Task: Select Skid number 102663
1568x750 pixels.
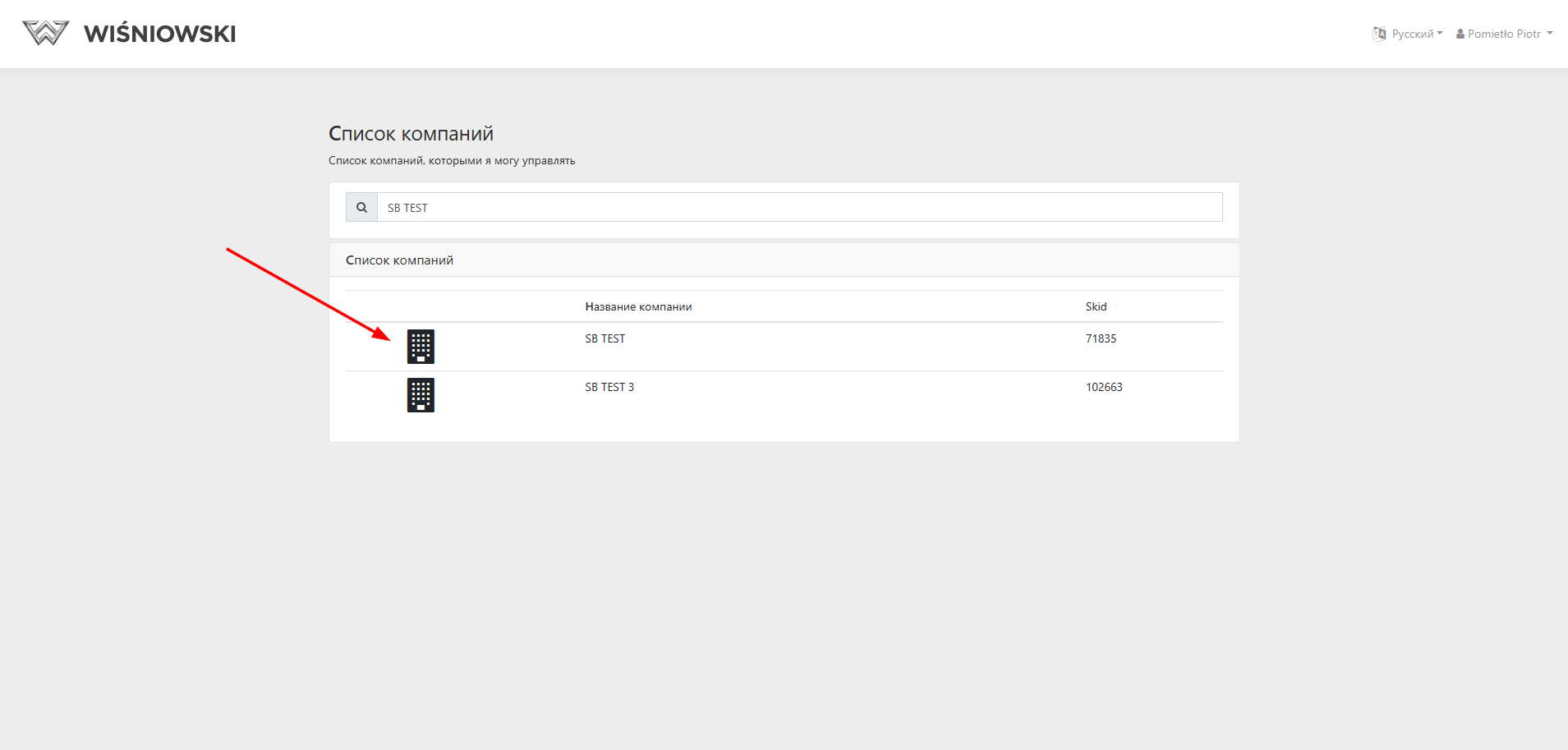Action: [1103, 387]
